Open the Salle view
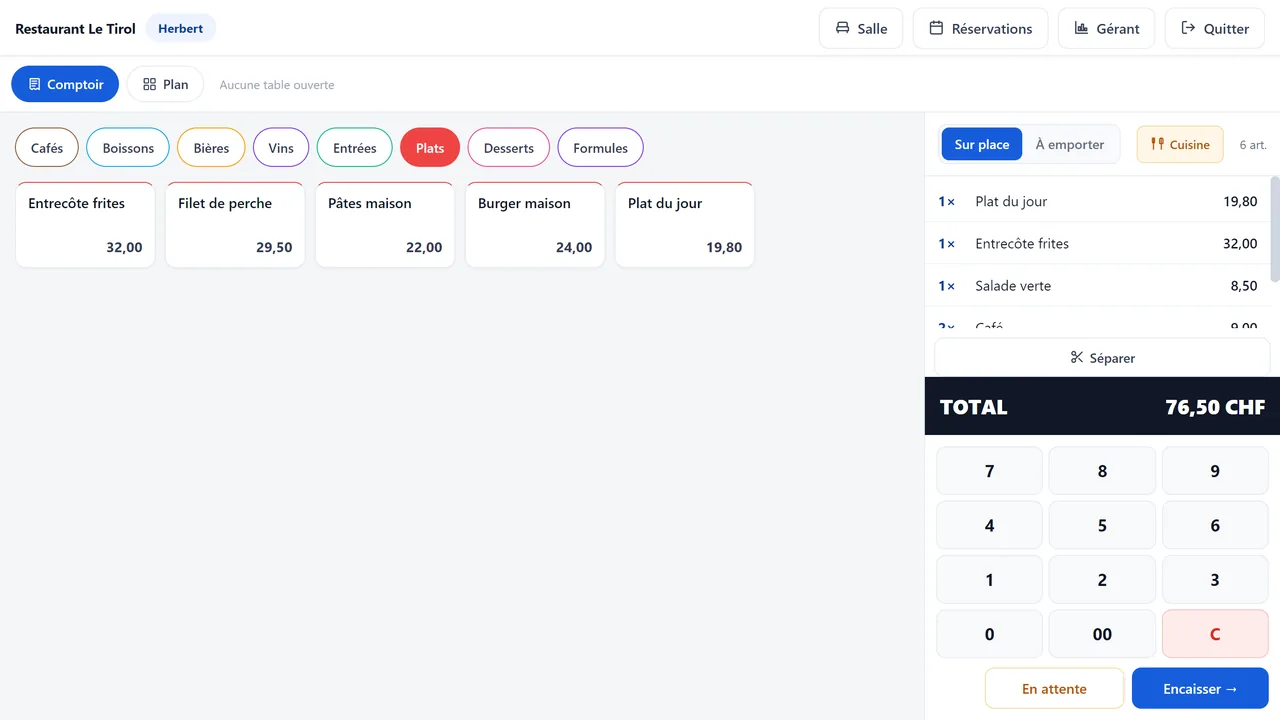The height and width of the screenshot is (720, 1280). (x=861, y=28)
